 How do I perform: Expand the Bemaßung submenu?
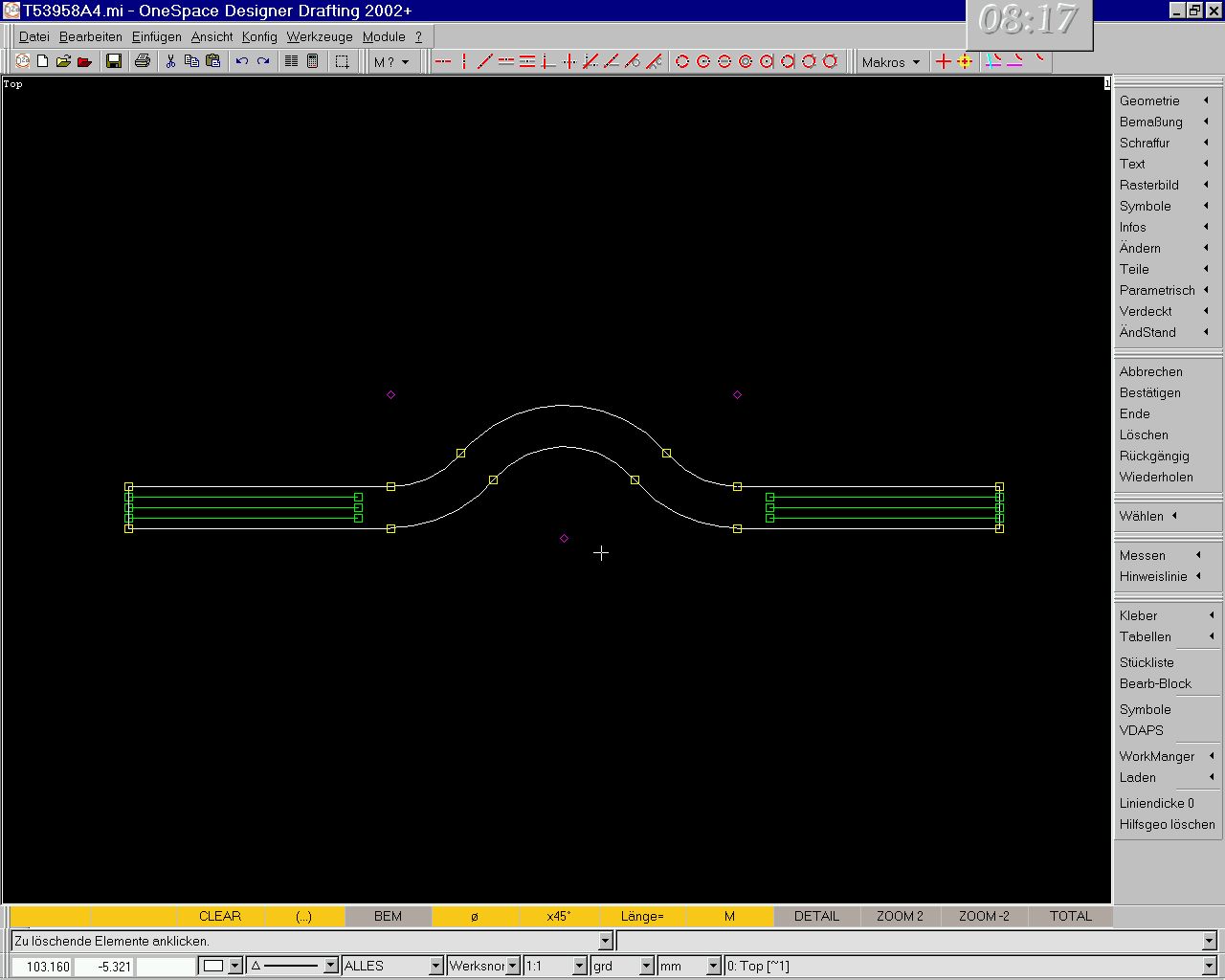pyautogui.click(x=1166, y=122)
